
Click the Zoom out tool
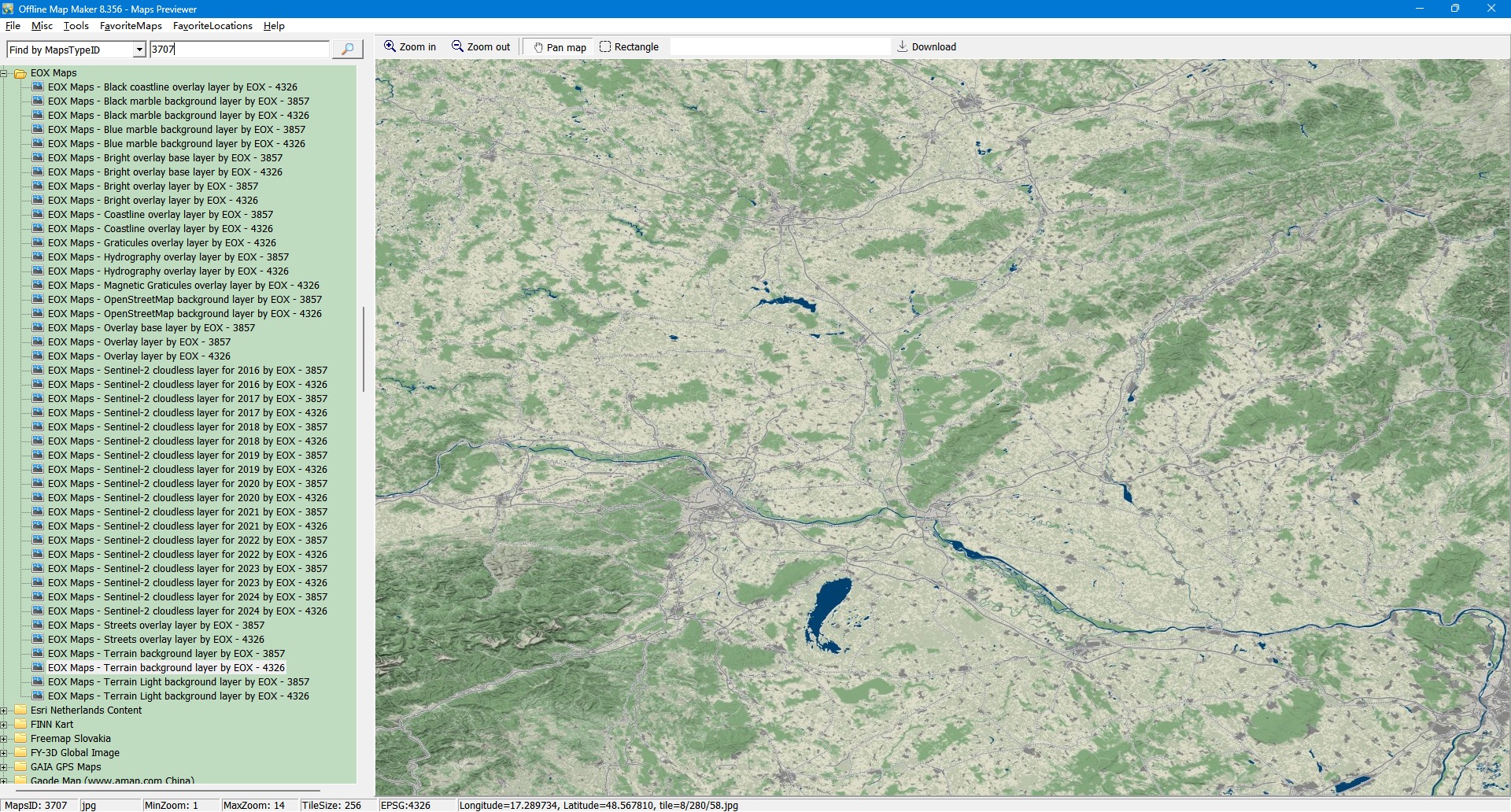click(481, 47)
